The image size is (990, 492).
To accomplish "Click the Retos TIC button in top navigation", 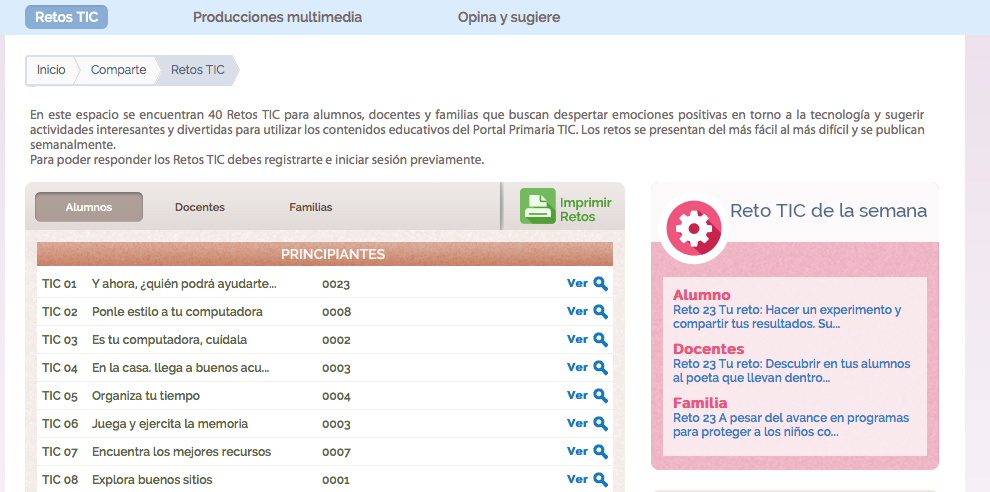I will click(x=66, y=17).
